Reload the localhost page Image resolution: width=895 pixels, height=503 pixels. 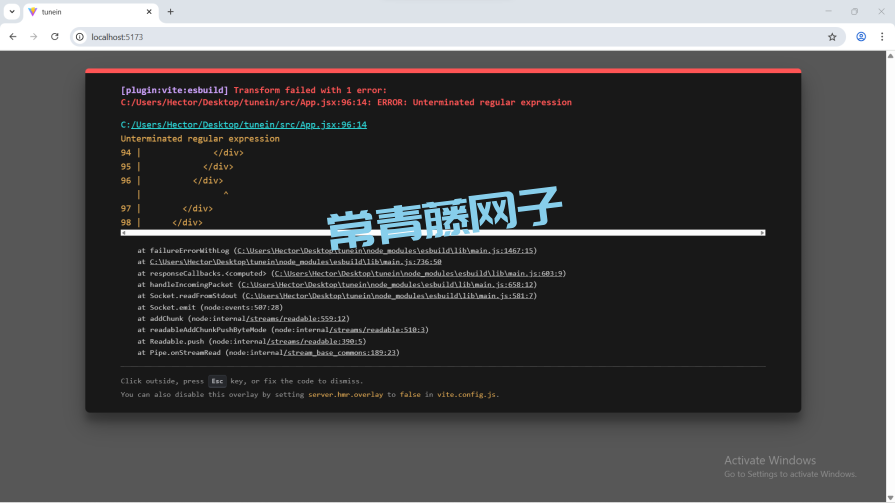click(x=55, y=37)
